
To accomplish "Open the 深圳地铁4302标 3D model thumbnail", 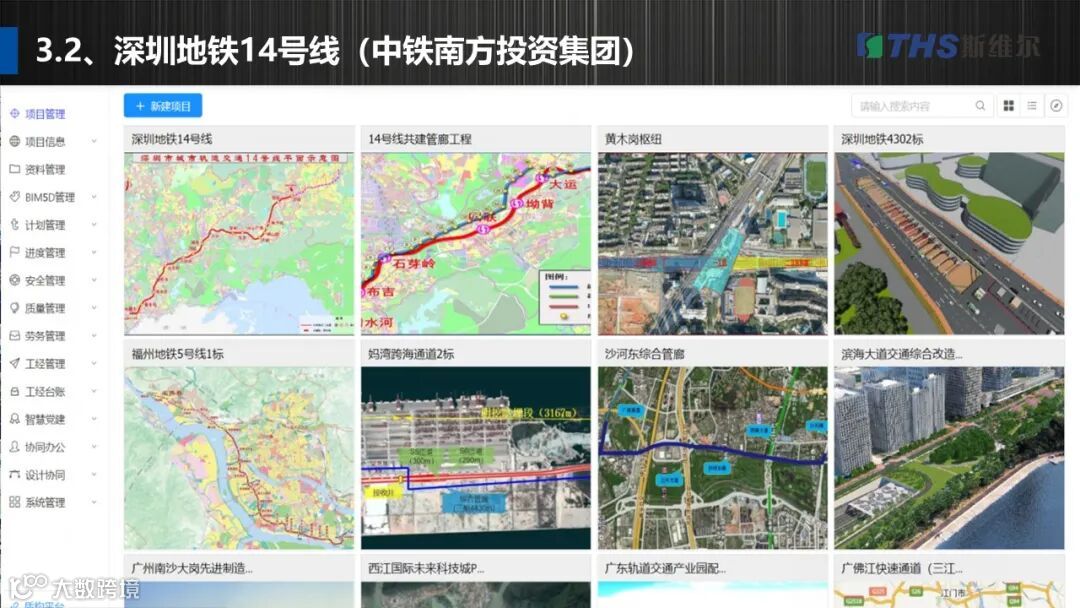I will click(949, 244).
